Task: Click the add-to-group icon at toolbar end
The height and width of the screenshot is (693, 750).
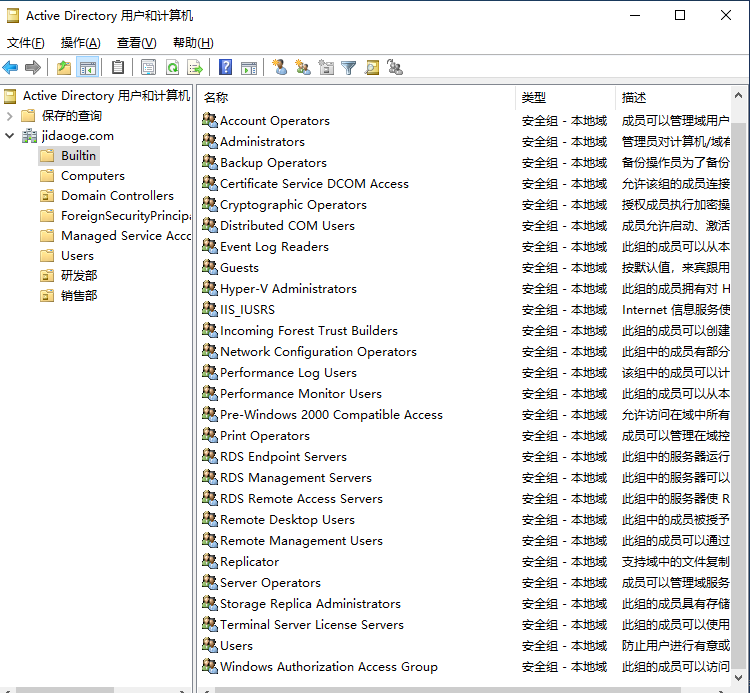Action: 395,67
